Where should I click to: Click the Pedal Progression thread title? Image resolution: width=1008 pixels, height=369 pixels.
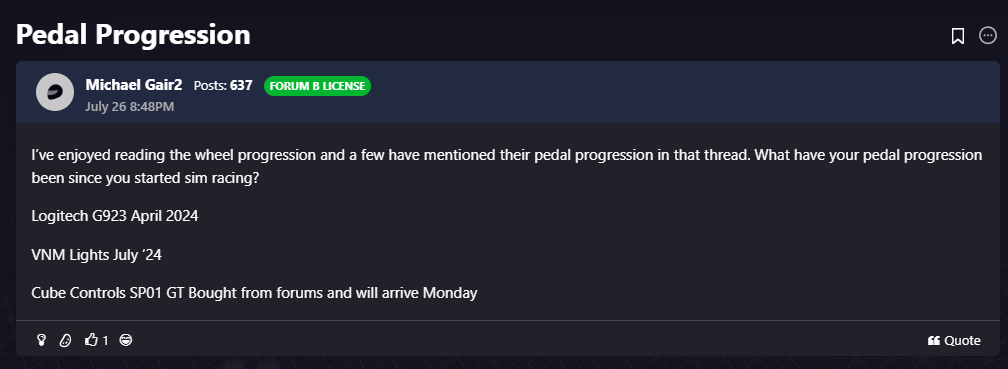133,35
